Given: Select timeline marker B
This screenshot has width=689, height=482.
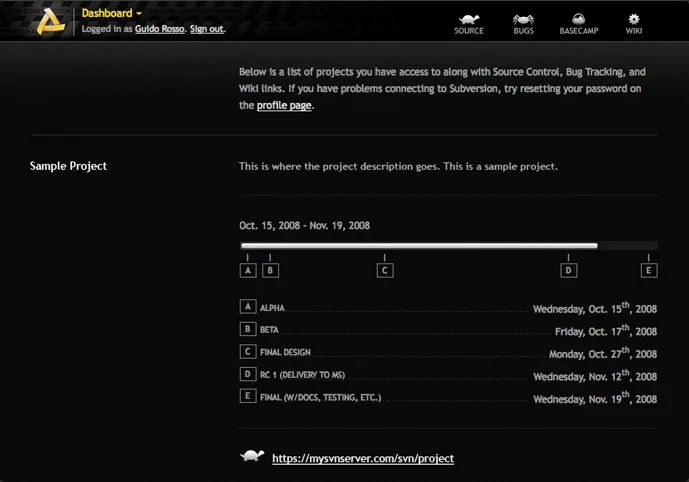Looking at the screenshot, I should pyautogui.click(x=270, y=270).
